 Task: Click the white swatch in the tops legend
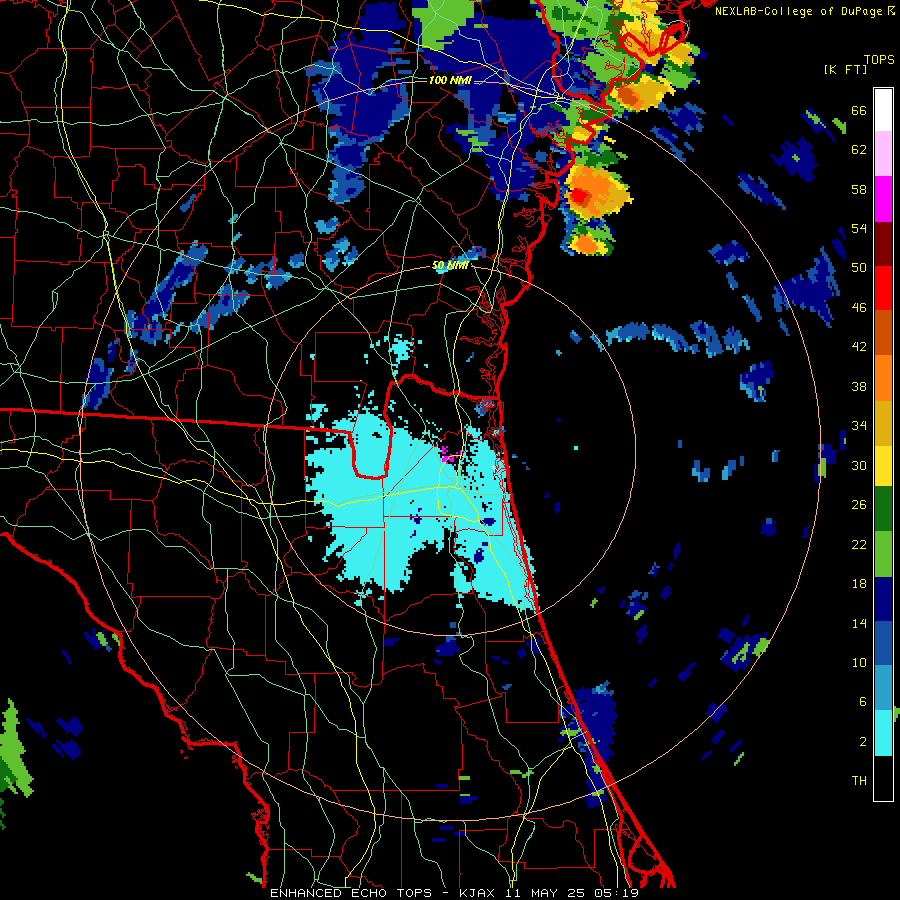click(883, 110)
